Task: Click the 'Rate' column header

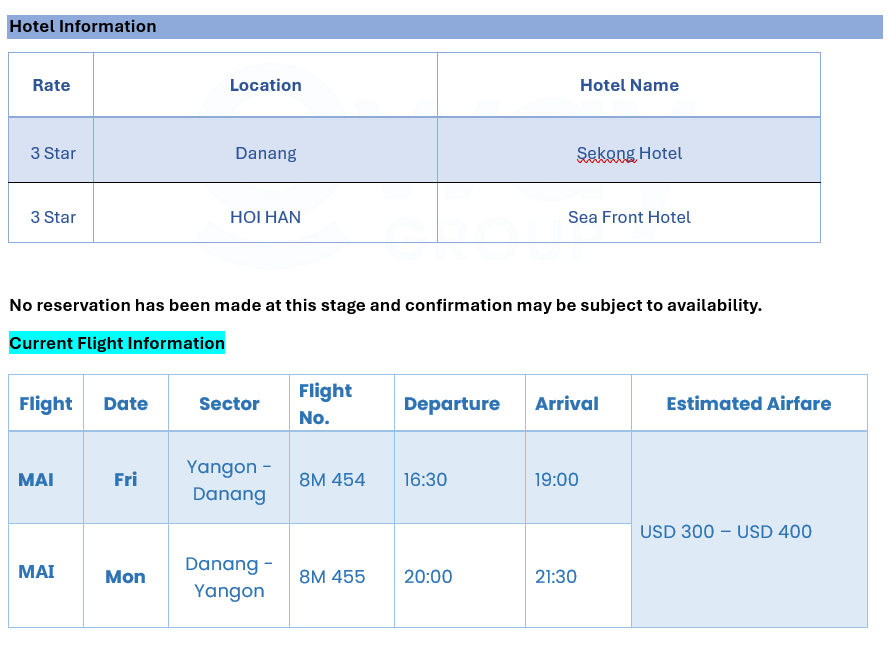Action: click(51, 86)
